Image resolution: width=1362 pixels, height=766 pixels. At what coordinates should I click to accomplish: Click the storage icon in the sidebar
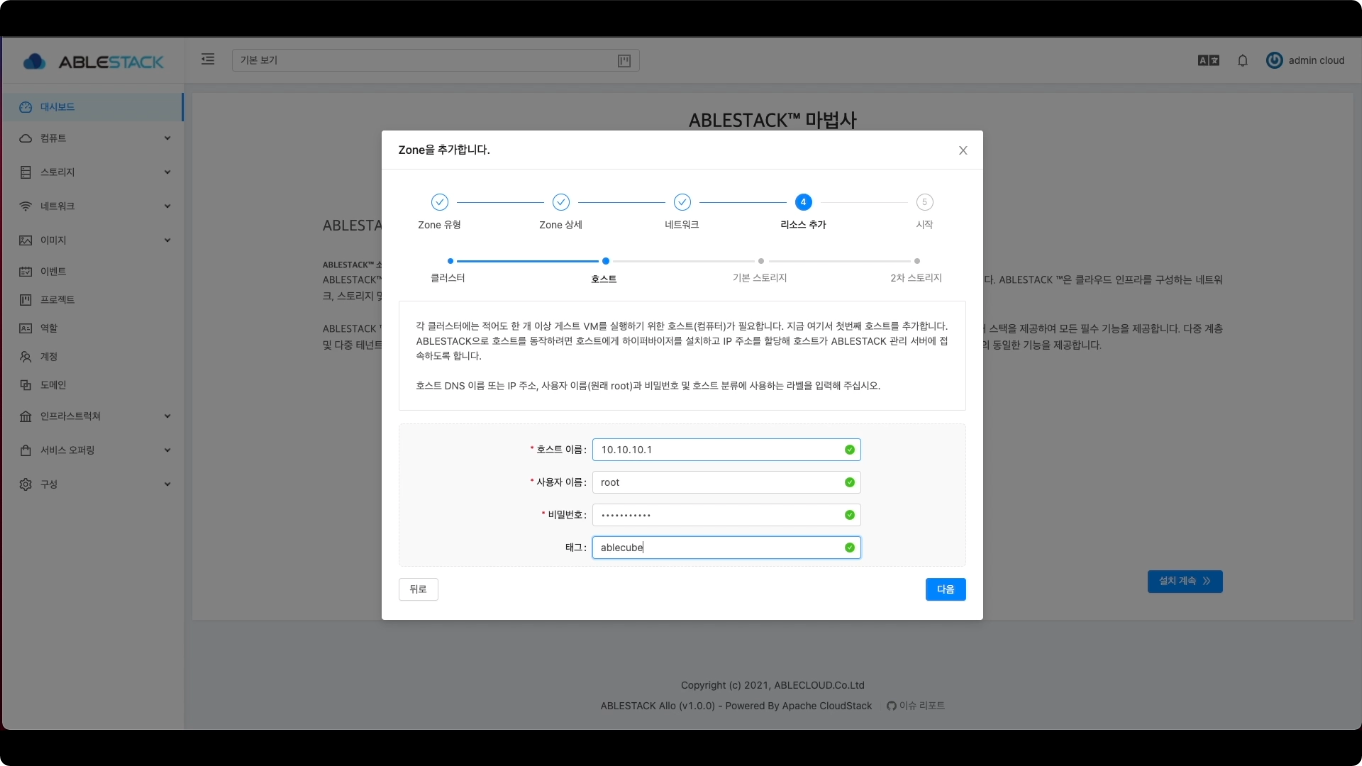pos(26,172)
